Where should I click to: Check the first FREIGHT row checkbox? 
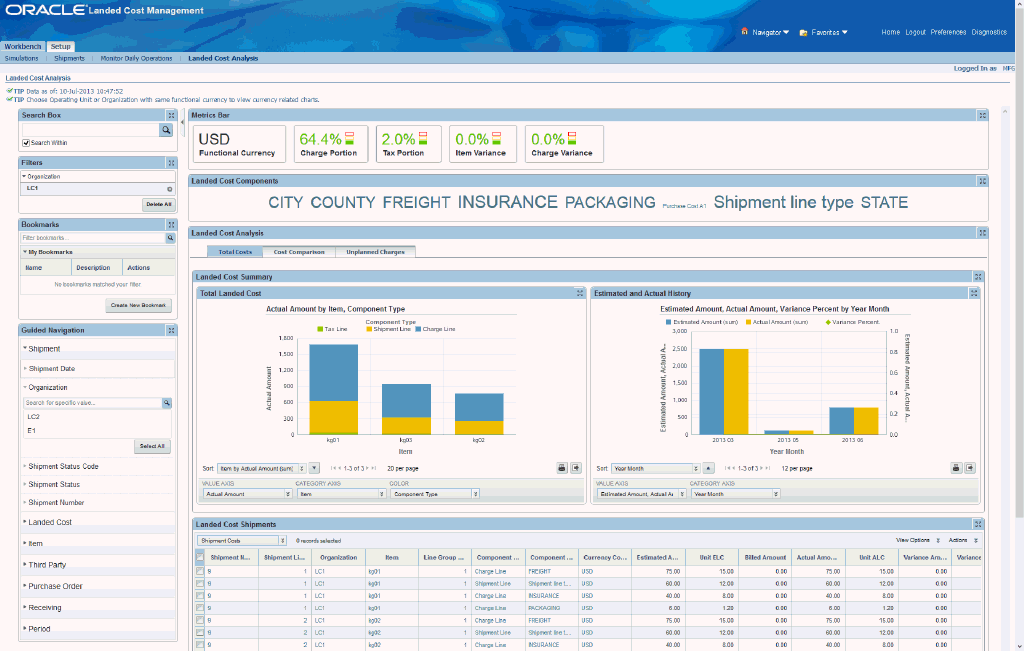coord(200,571)
